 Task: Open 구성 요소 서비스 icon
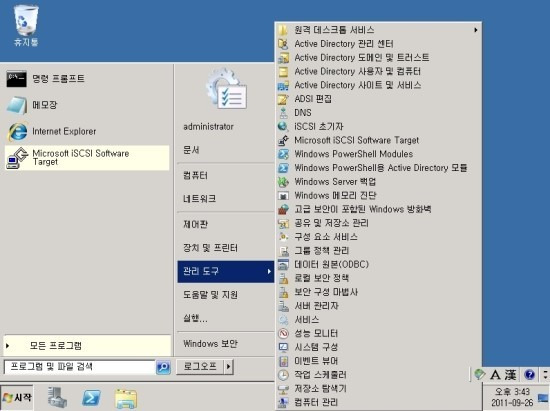tap(283, 237)
